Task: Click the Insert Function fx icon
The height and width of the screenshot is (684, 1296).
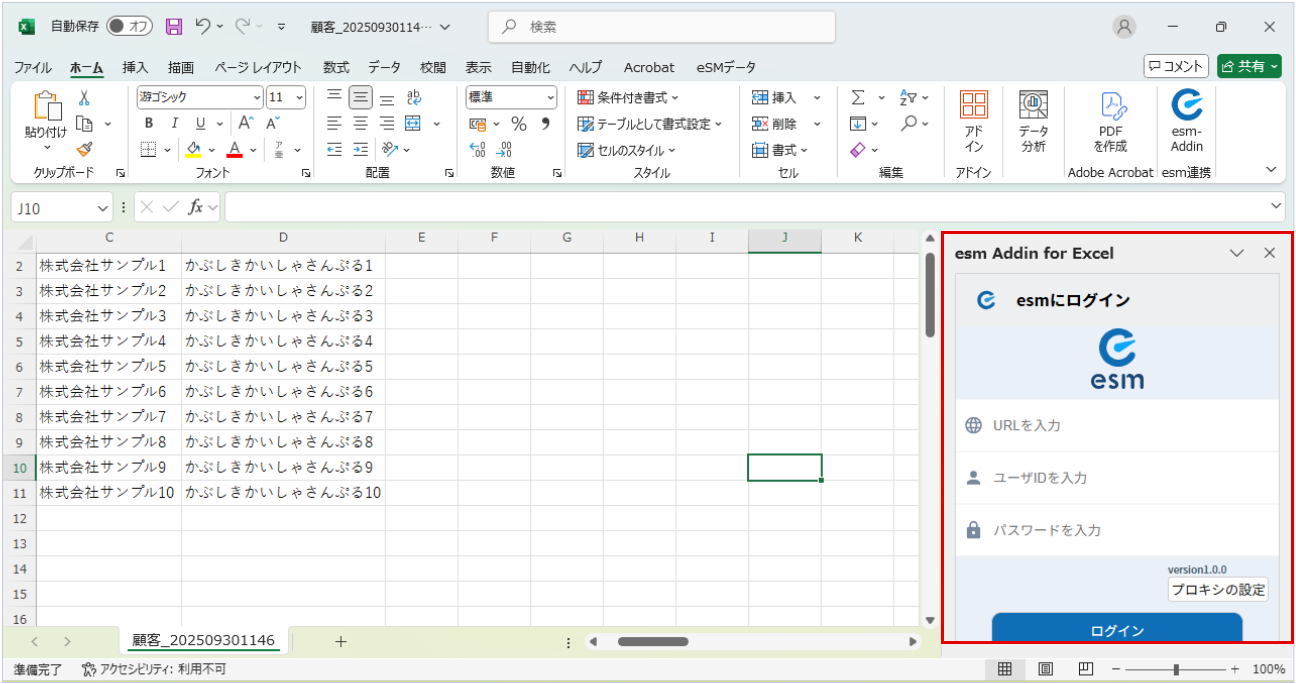Action: point(196,207)
